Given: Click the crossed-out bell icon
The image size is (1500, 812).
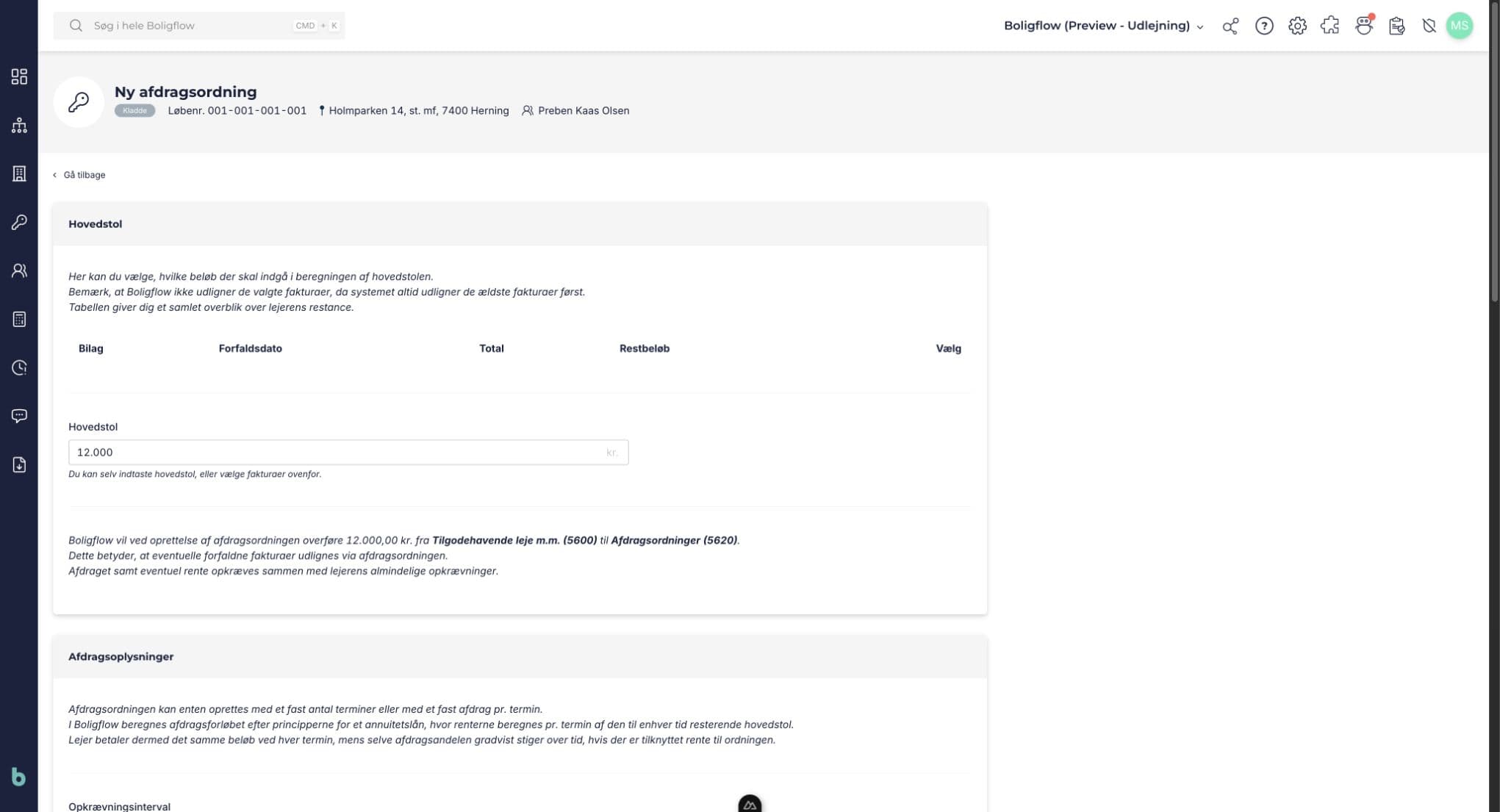Looking at the screenshot, I should 1429,26.
